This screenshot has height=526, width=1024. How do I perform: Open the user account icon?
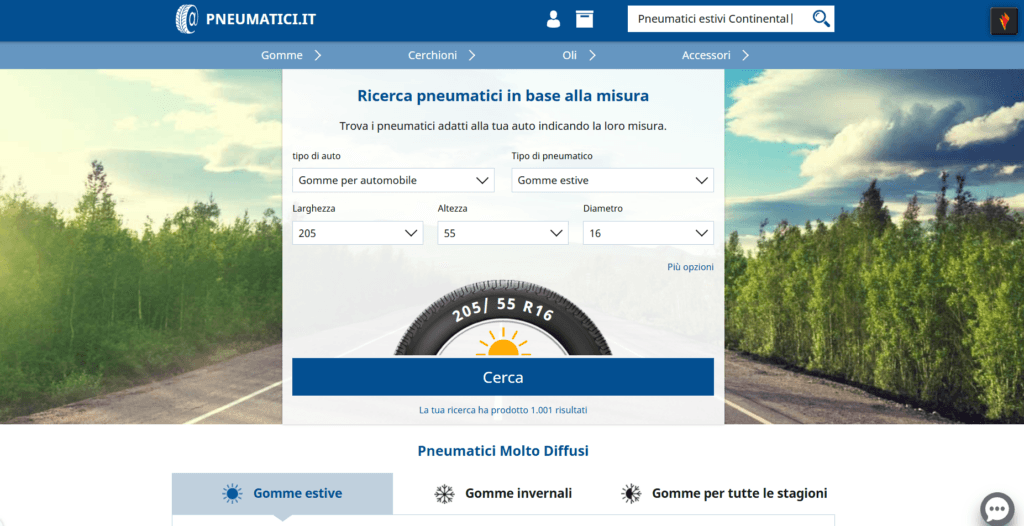[x=553, y=19]
